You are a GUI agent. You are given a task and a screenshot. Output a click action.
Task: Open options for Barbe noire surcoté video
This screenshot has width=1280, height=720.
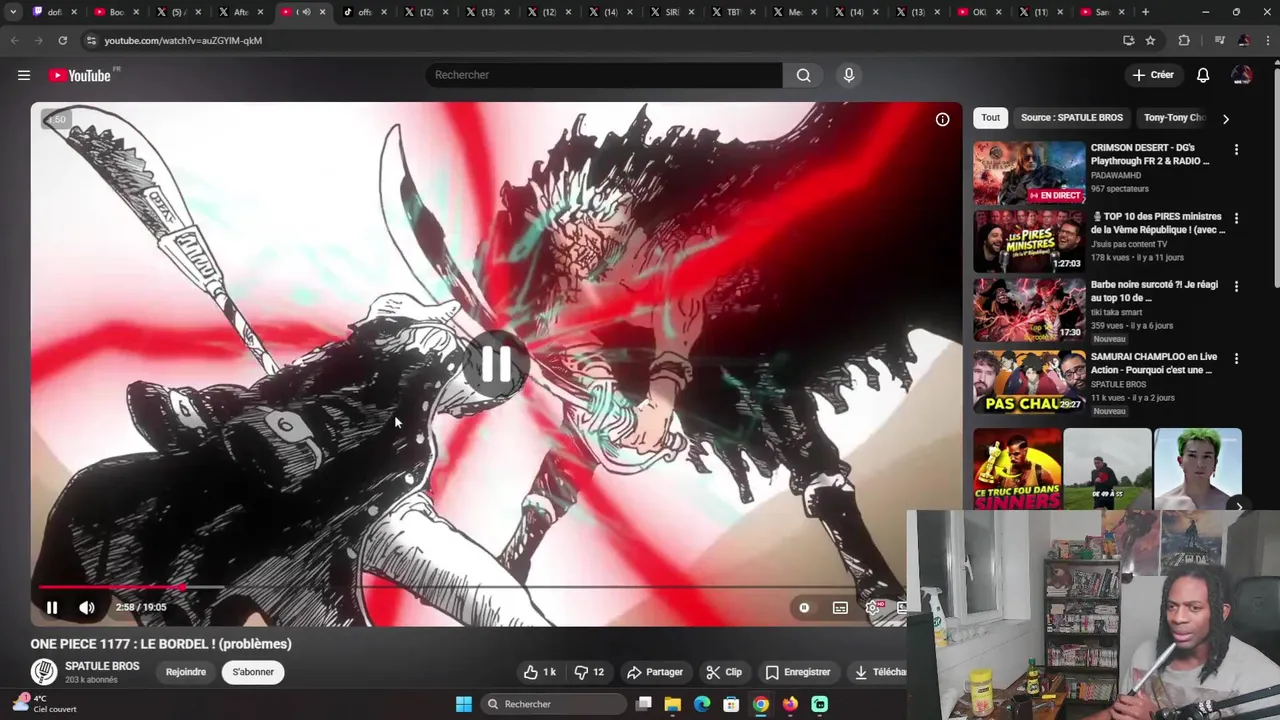coord(1236,286)
